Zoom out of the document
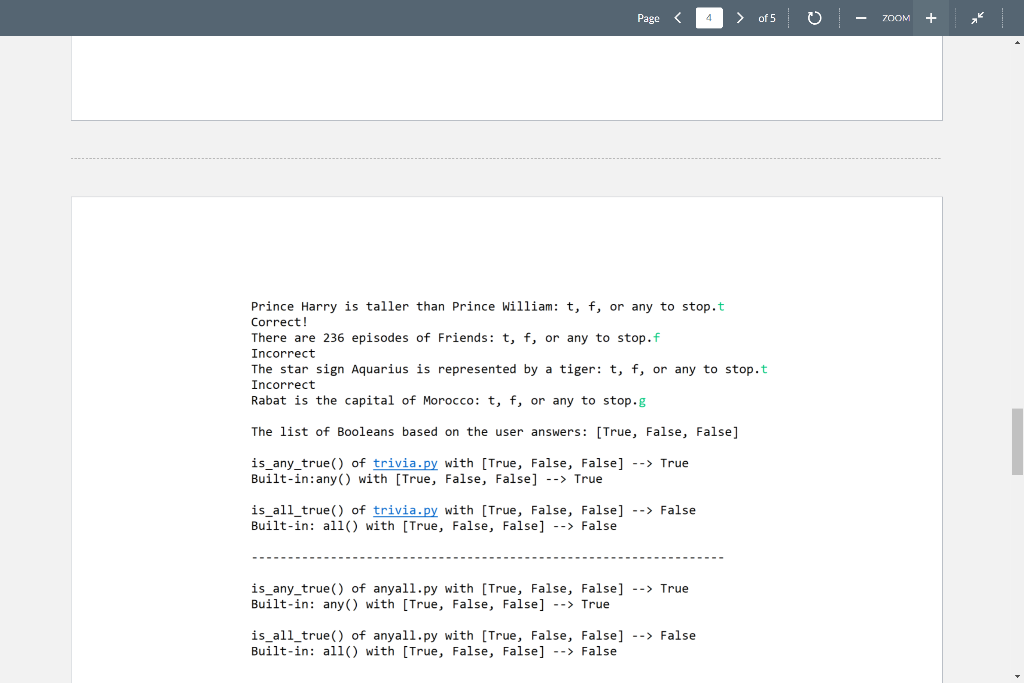 click(x=861, y=18)
